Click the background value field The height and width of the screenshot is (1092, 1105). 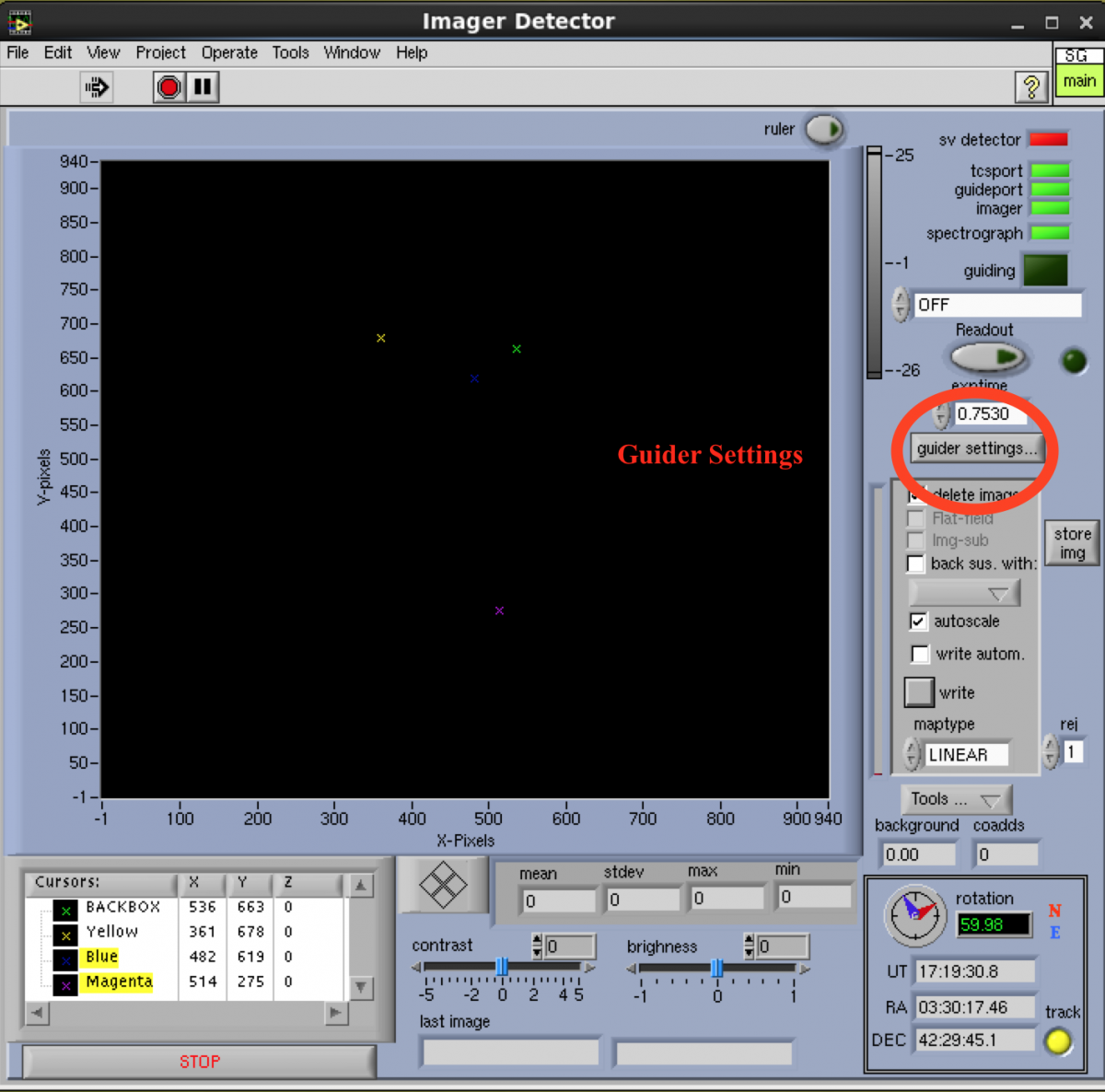tap(918, 854)
